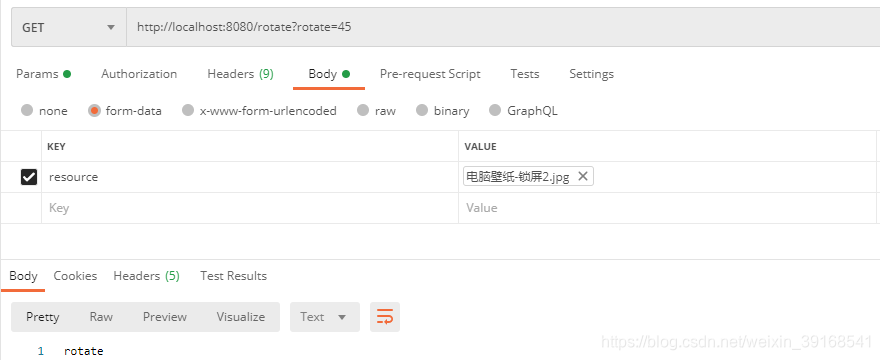The height and width of the screenshot is (360, 880).
Task: Select the raw body type
Action: (376, 111)
